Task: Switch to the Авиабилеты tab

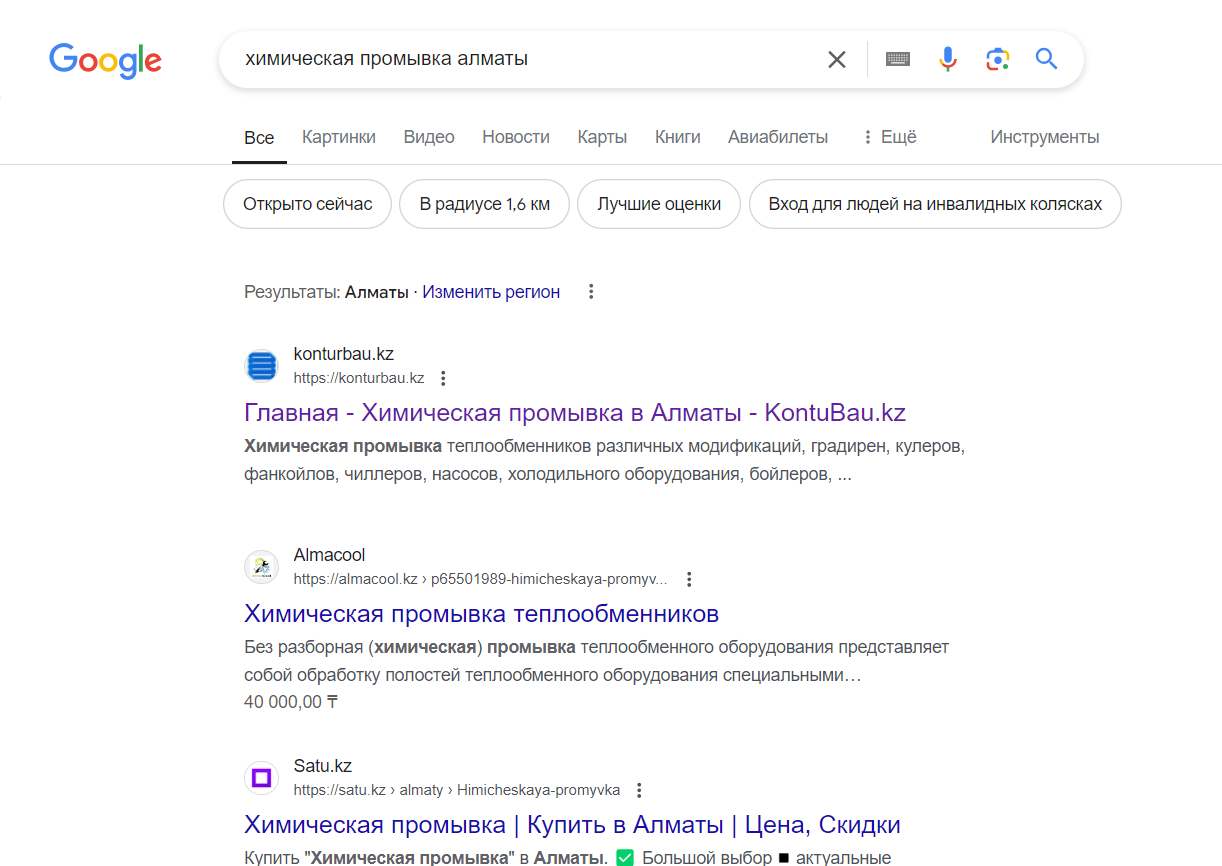Action: 778,137
